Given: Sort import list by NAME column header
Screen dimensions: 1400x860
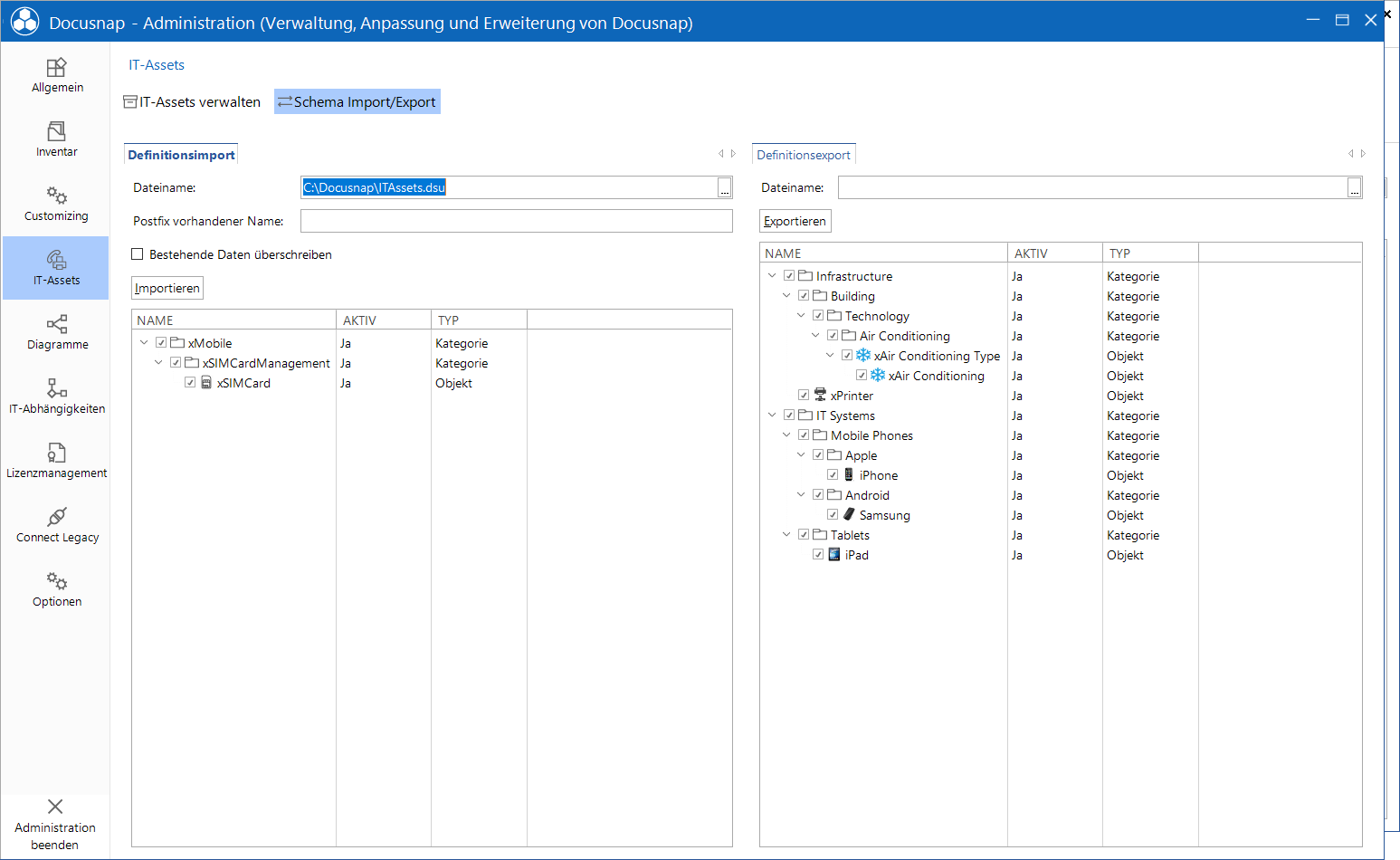Looking at the screenshot, I should (x=233, y=320).
